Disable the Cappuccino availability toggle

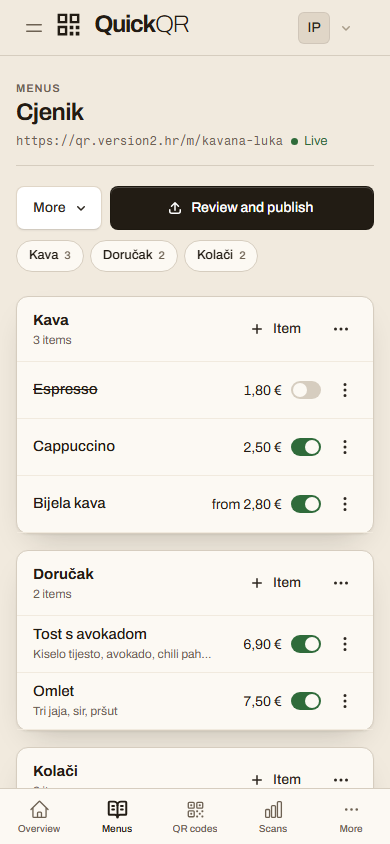pos(306,447)
